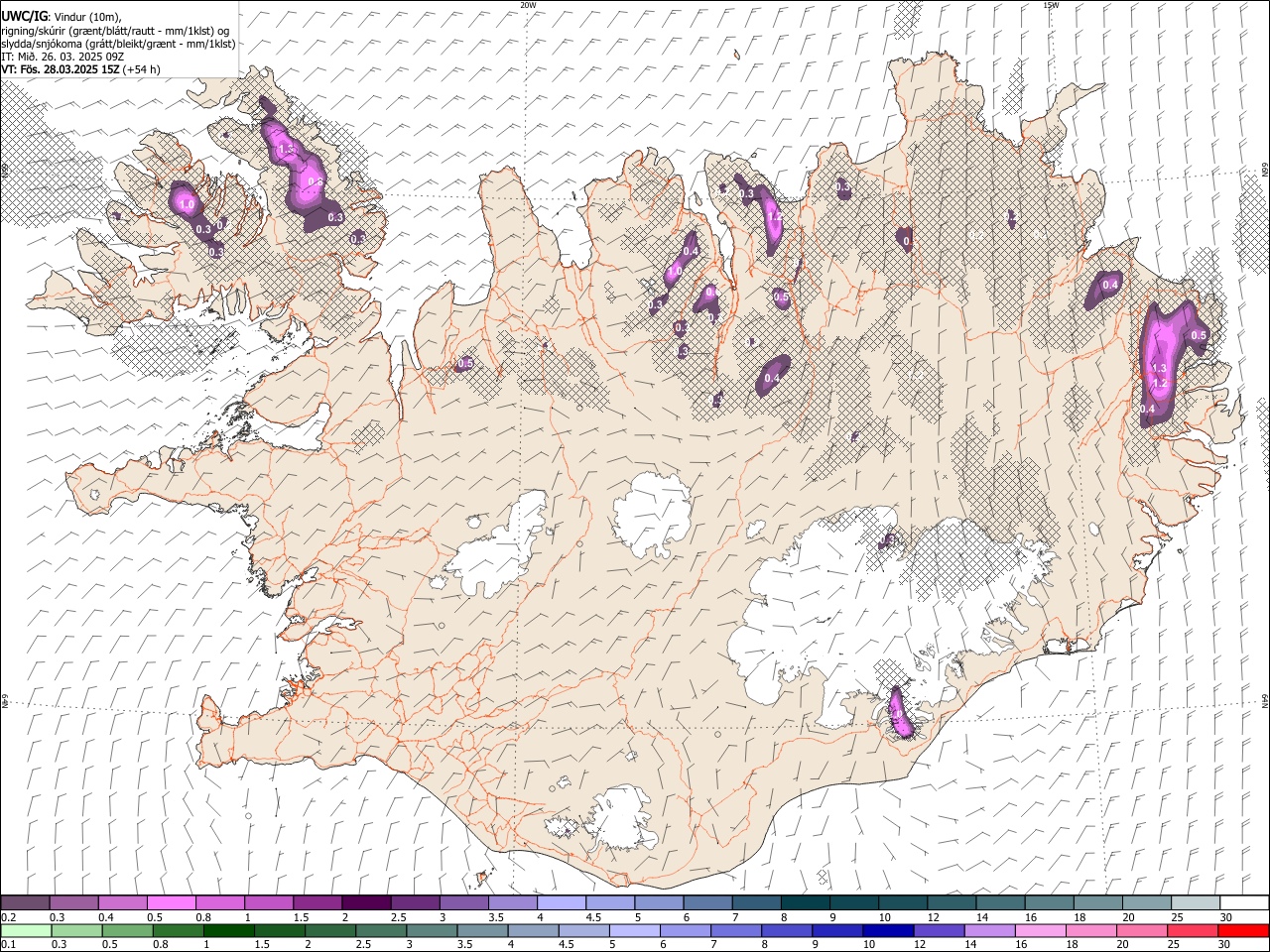Viewport: 1270px width, 952px height.
Task: Click the 'rigning/skúrir' legend description line
Action: point(115,30)
